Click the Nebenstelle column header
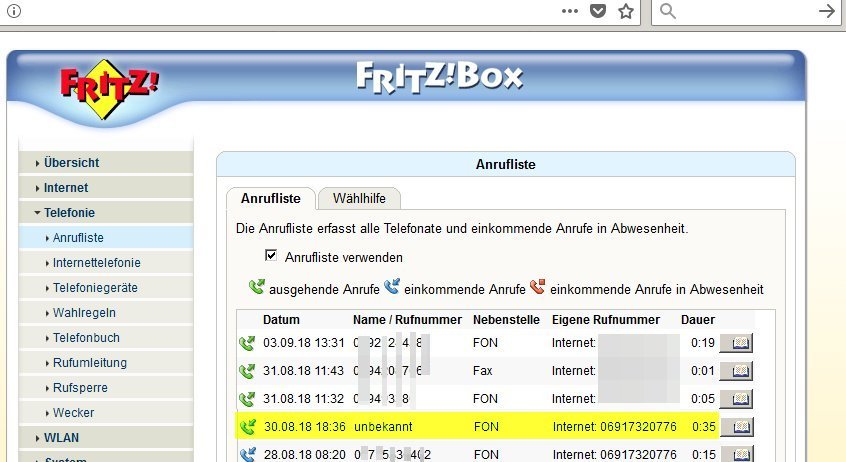The height and width of the screenshot is (462, 846). tap(506, 320)
